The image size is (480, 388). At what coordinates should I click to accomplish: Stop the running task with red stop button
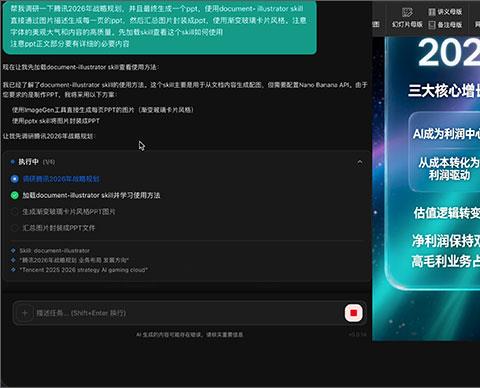coord(353,313)
